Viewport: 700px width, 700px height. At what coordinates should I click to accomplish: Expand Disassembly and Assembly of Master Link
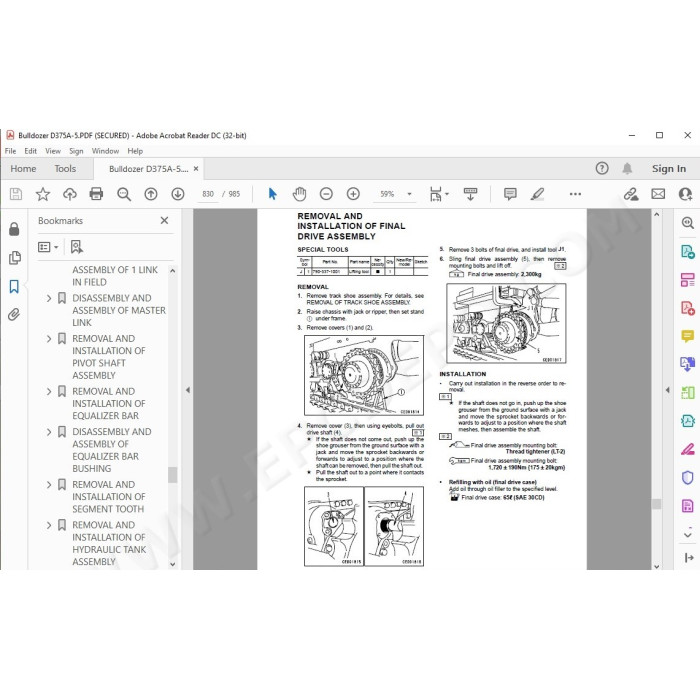pyautogui.click(x=49, y=298)
